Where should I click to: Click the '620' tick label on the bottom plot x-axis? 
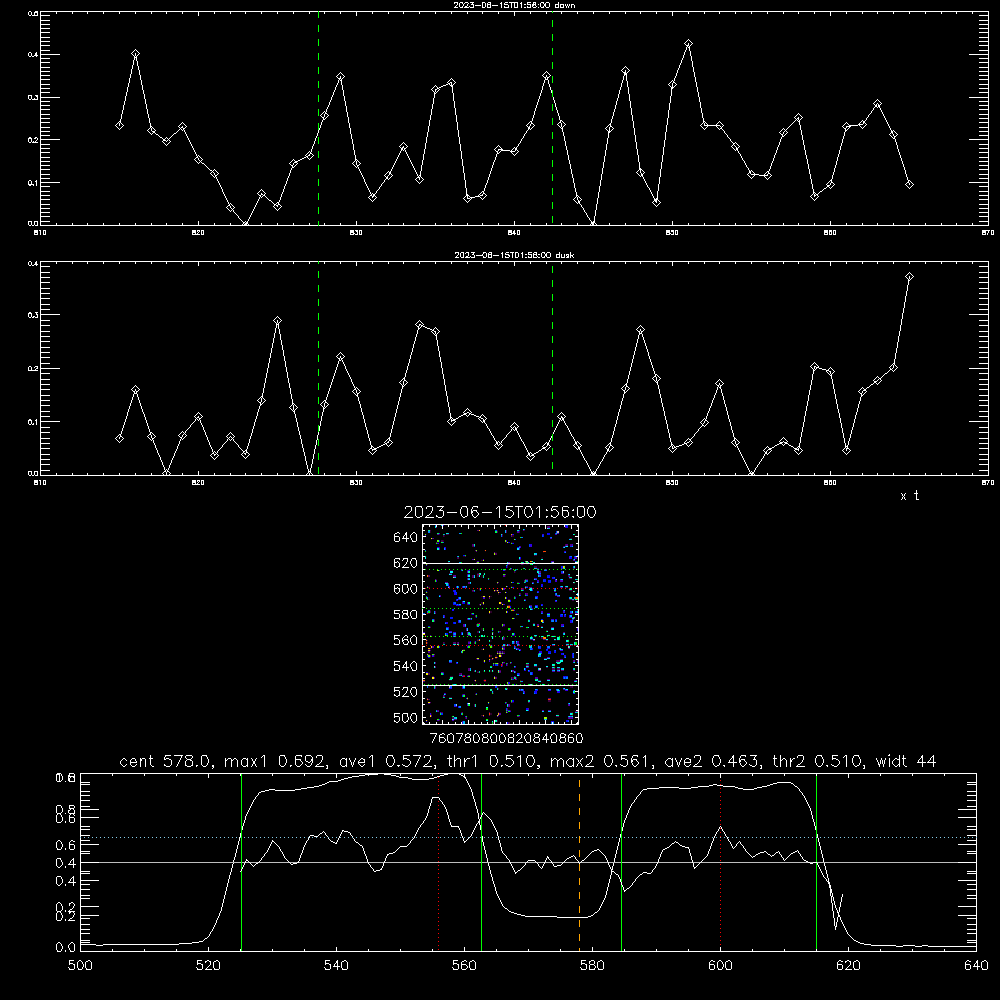[x=848, y=966]
